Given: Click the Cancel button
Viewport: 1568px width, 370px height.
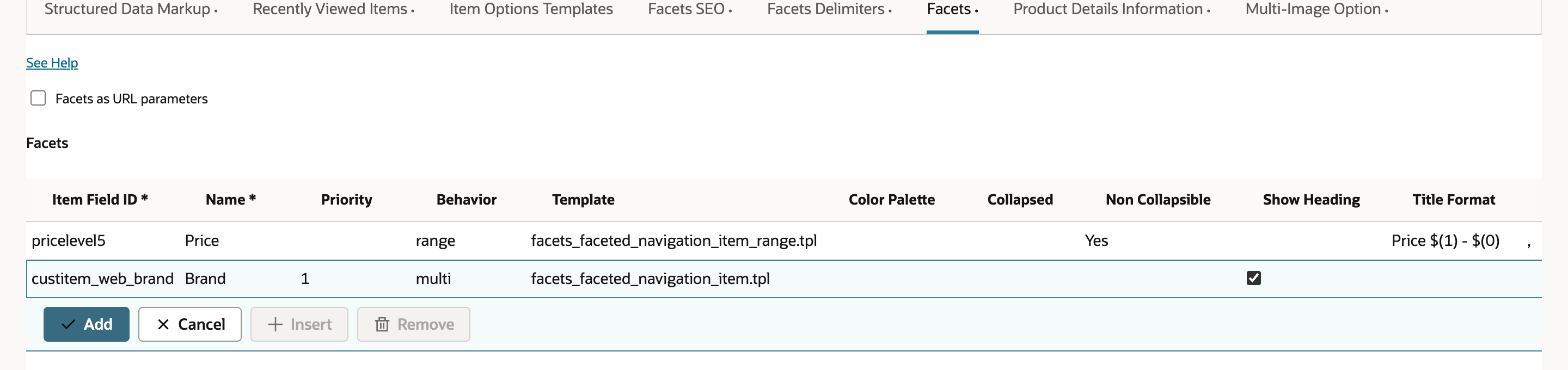Looking at the screenshot, I should [x=190, y=324].
